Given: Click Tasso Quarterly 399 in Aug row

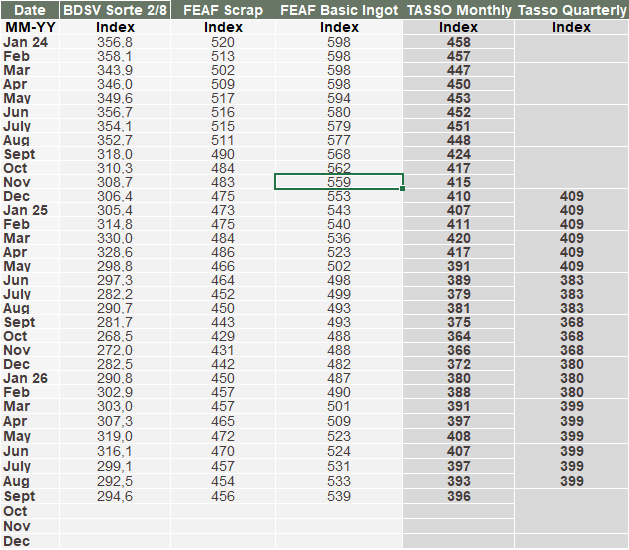Looking at the screenshot, I should (572, 481).
